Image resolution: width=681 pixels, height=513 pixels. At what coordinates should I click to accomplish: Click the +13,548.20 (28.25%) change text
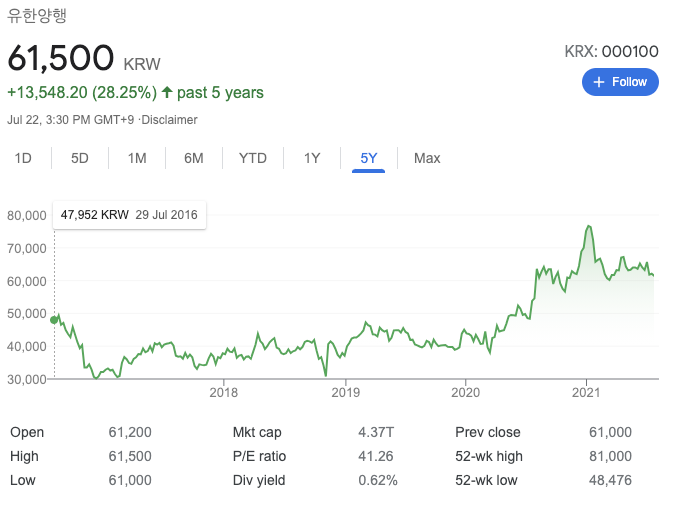[82, 93]
